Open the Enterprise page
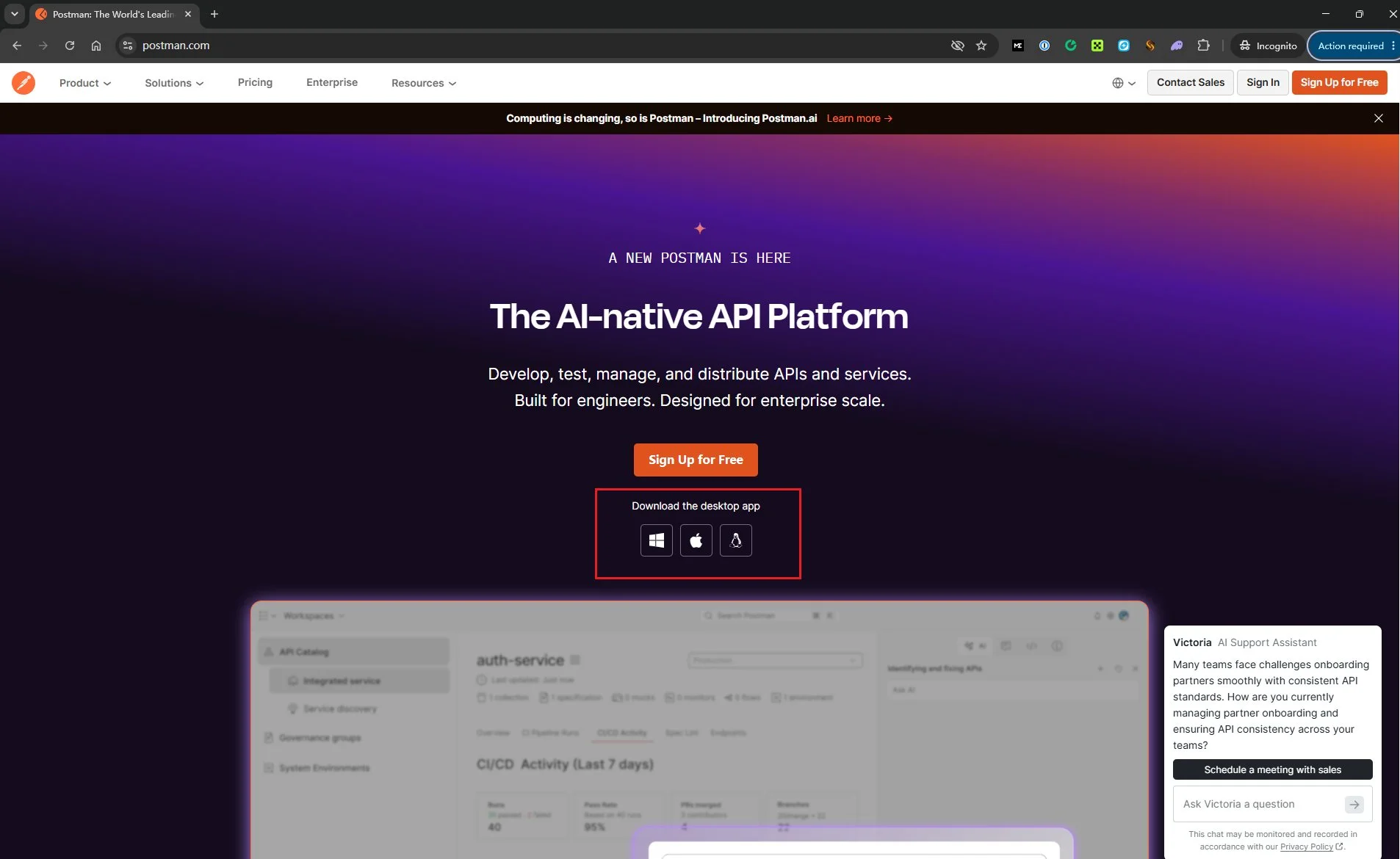The image size is (1400, 859). click(332, 82)
